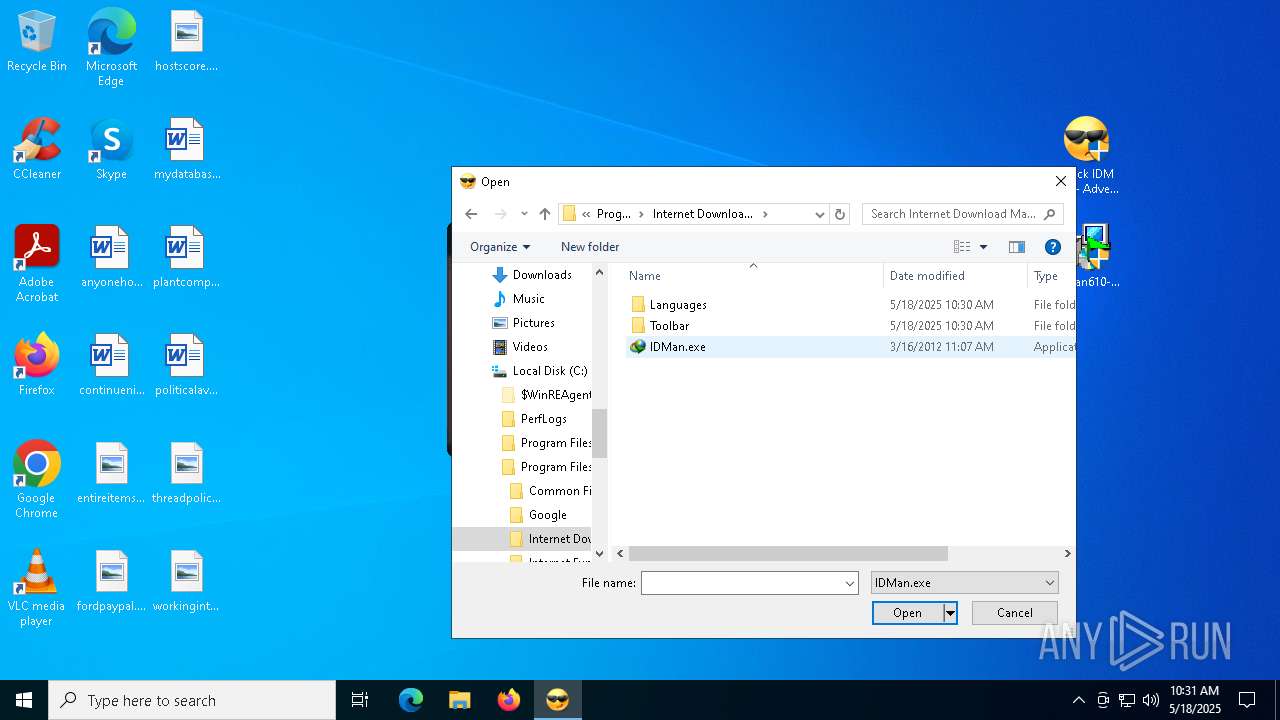This screenshot has width=1280, height=720.
Task: Select the continueni Word document icon
Action: 111,365
